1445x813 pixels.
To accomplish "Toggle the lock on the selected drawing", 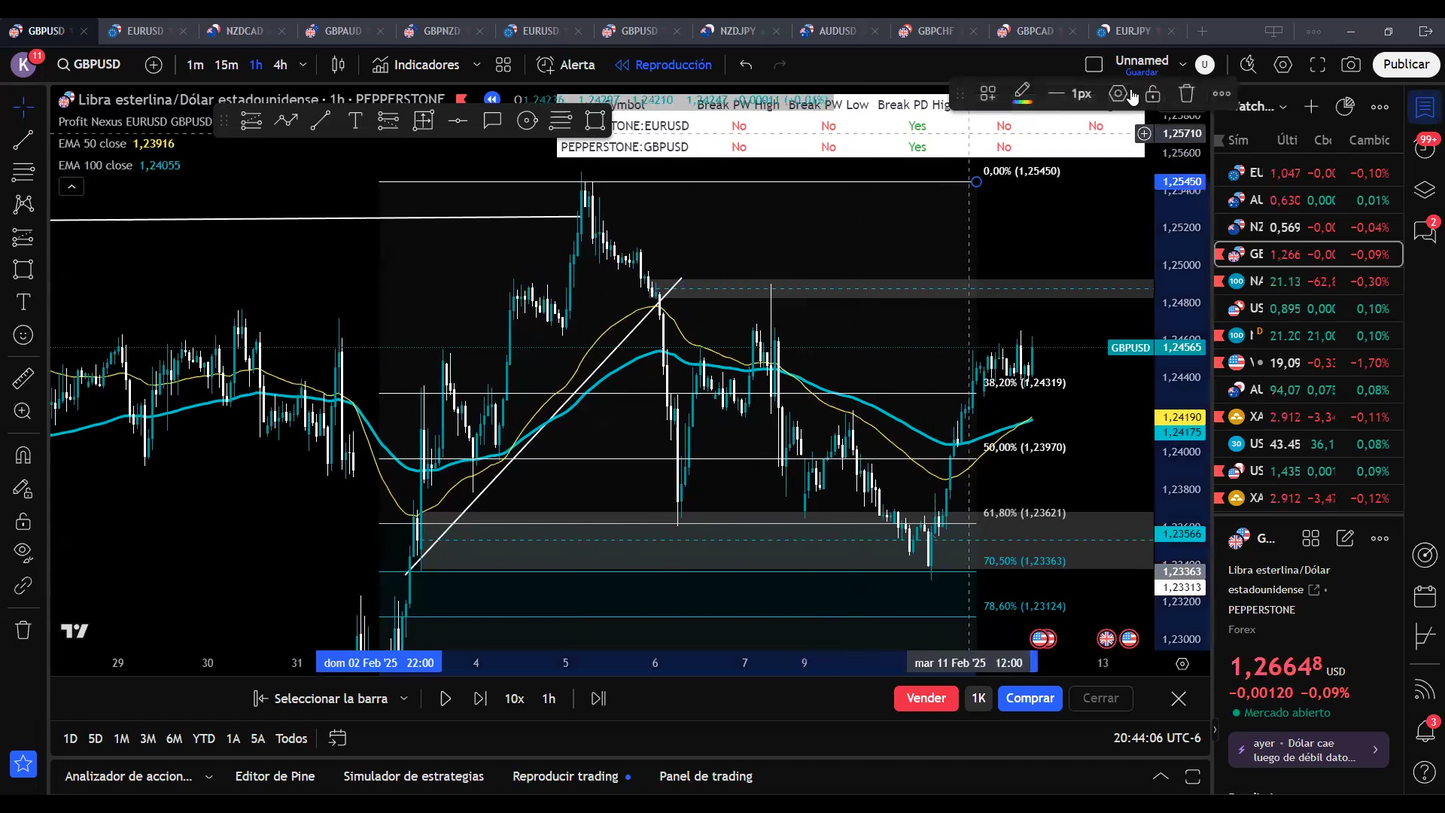I will [x=1153, y=93].
